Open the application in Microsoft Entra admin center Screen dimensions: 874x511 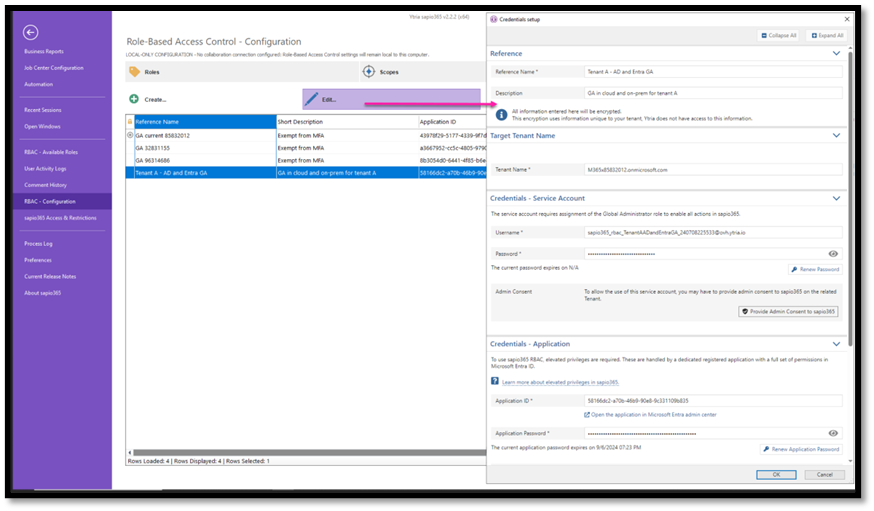pyautogui.click(x=650, y=415)
